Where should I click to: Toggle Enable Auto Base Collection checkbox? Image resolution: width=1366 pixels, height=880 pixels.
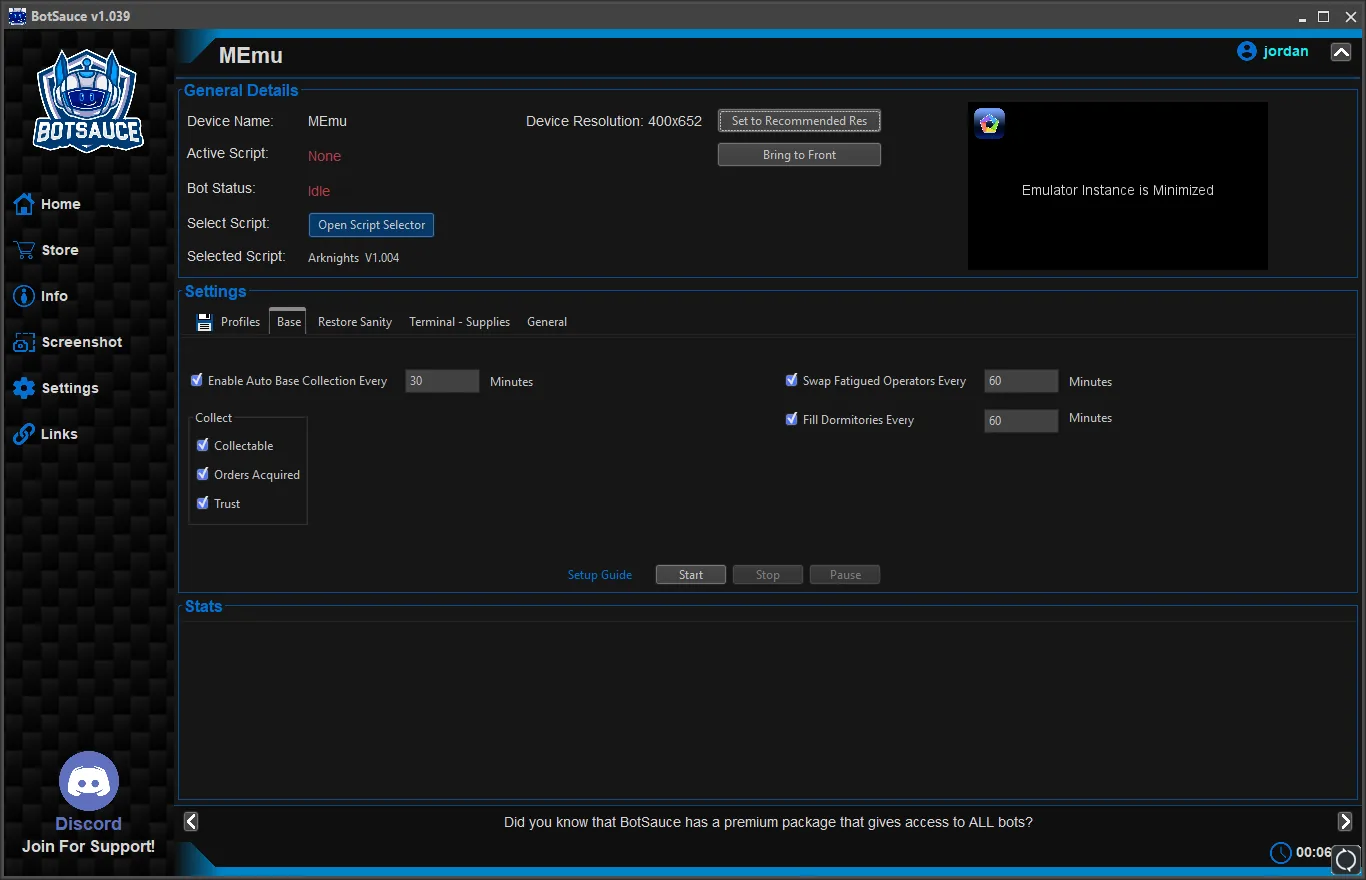click(x=197, y=380)
